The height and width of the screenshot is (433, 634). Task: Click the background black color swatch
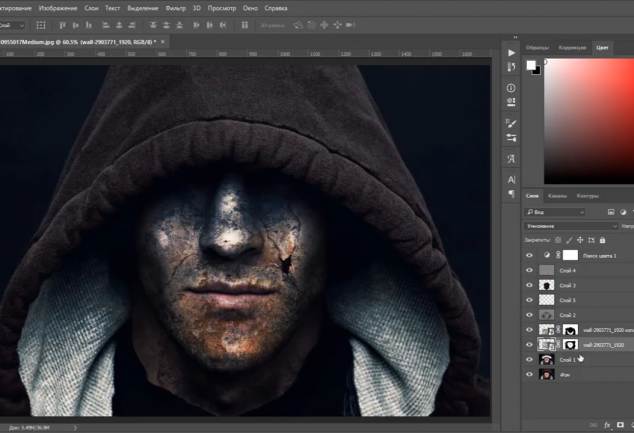537,72
